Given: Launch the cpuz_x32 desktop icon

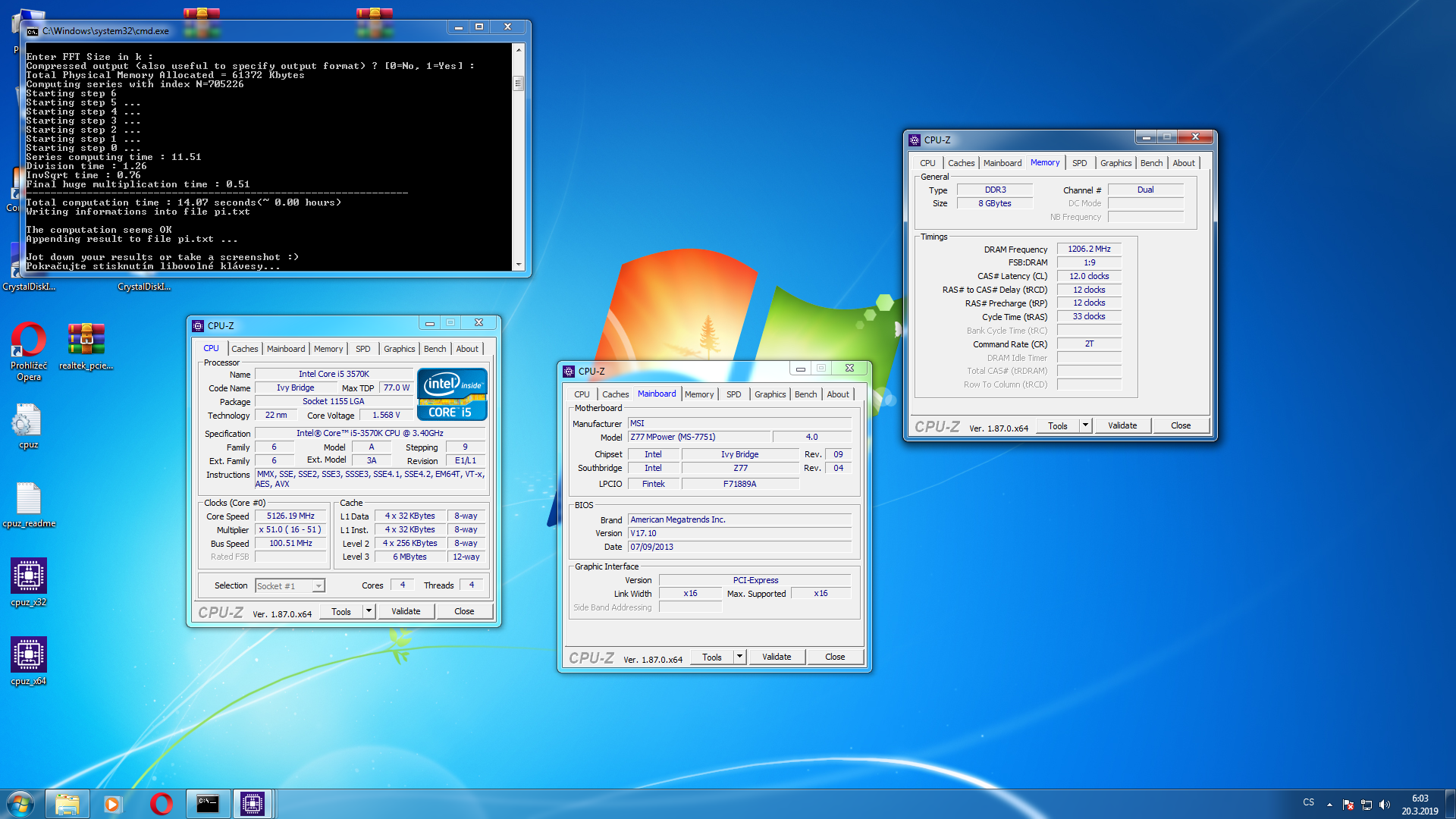Looking at the screenshot, I should [29, 582].
